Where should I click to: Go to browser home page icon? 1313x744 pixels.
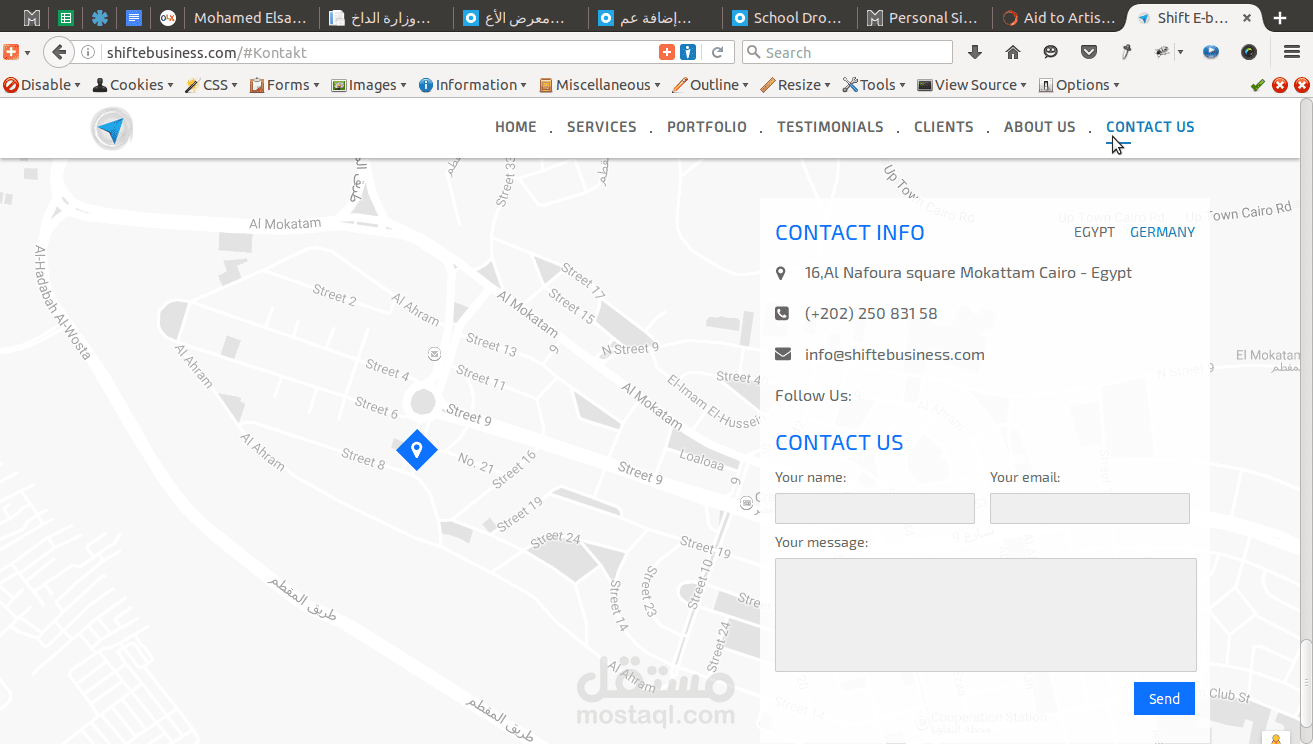(x=1013, y=52)
